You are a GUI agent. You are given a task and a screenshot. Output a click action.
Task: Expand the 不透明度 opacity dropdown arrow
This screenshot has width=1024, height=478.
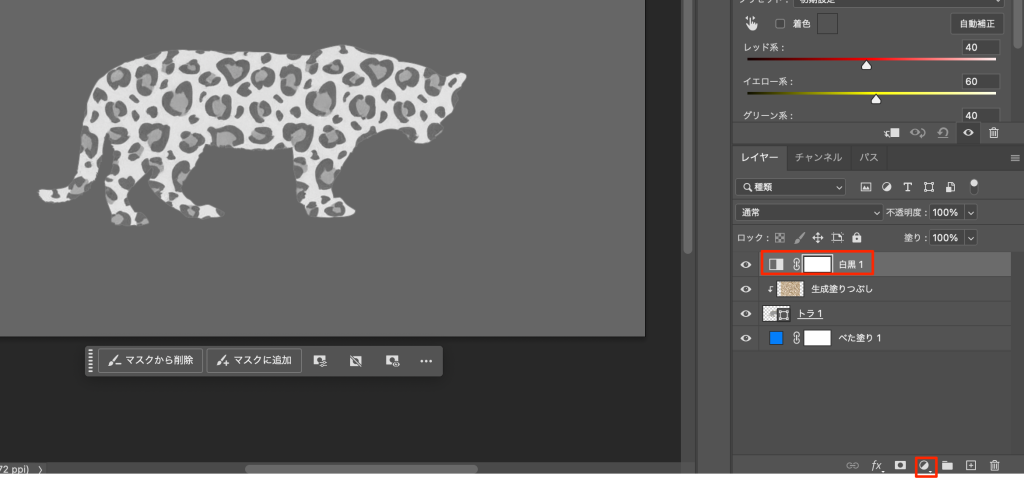[970, 213]
